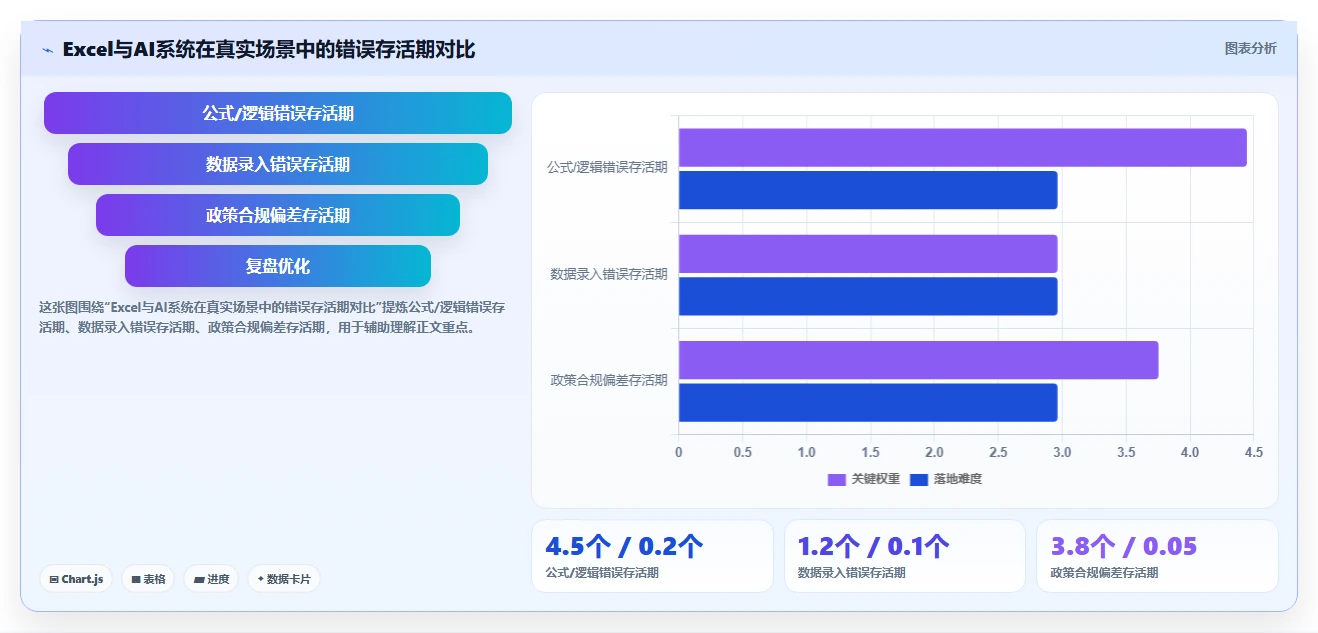Viewport: 1318px width, 633px height.
Task: Toggle the 关键权重 legend swatch
Action: [x=837, y=480]
